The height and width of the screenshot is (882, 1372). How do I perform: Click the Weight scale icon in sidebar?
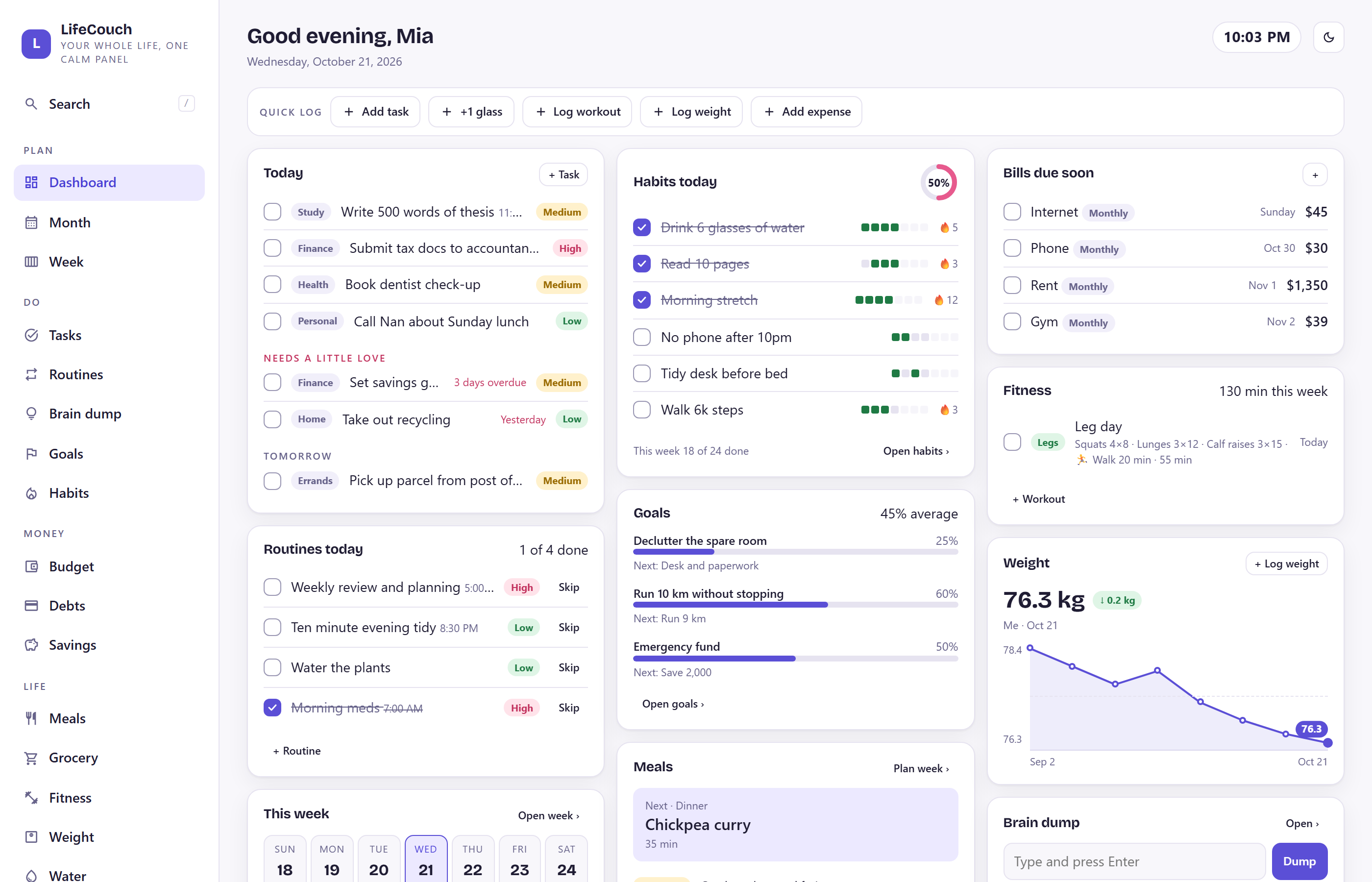31,837
